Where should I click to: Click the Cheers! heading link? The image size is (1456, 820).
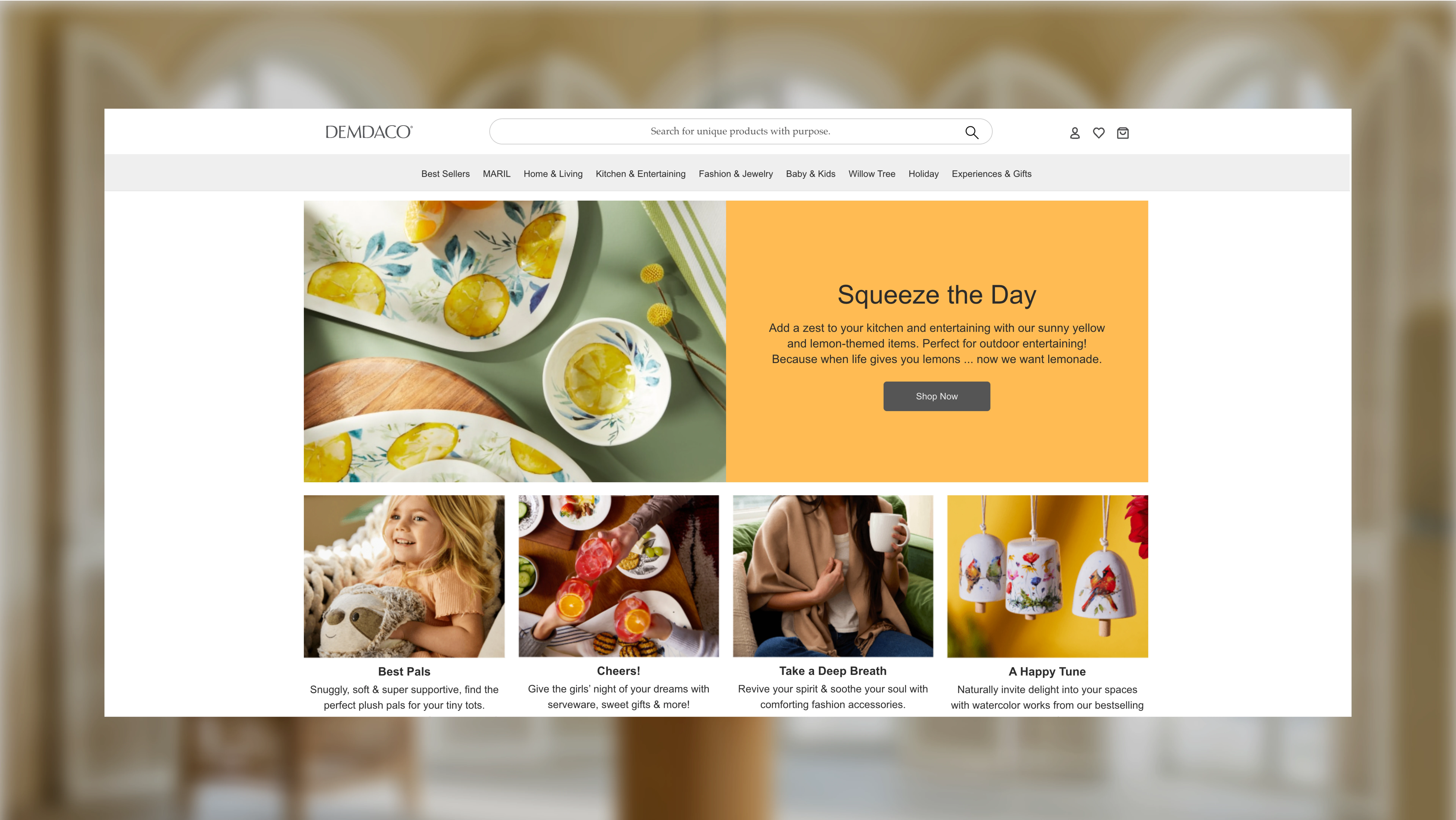point(618,671)
